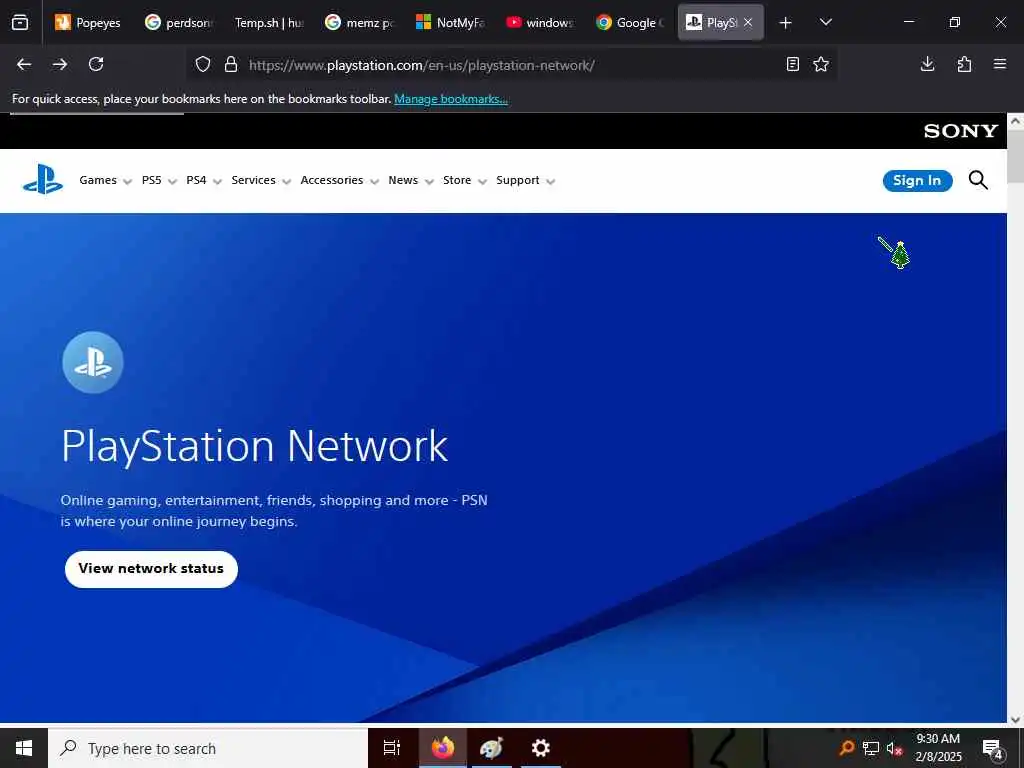This screenshot has height=768, width=1024.
Task: Expand the PS5 navigation dropdown
Action: (159, 180)
